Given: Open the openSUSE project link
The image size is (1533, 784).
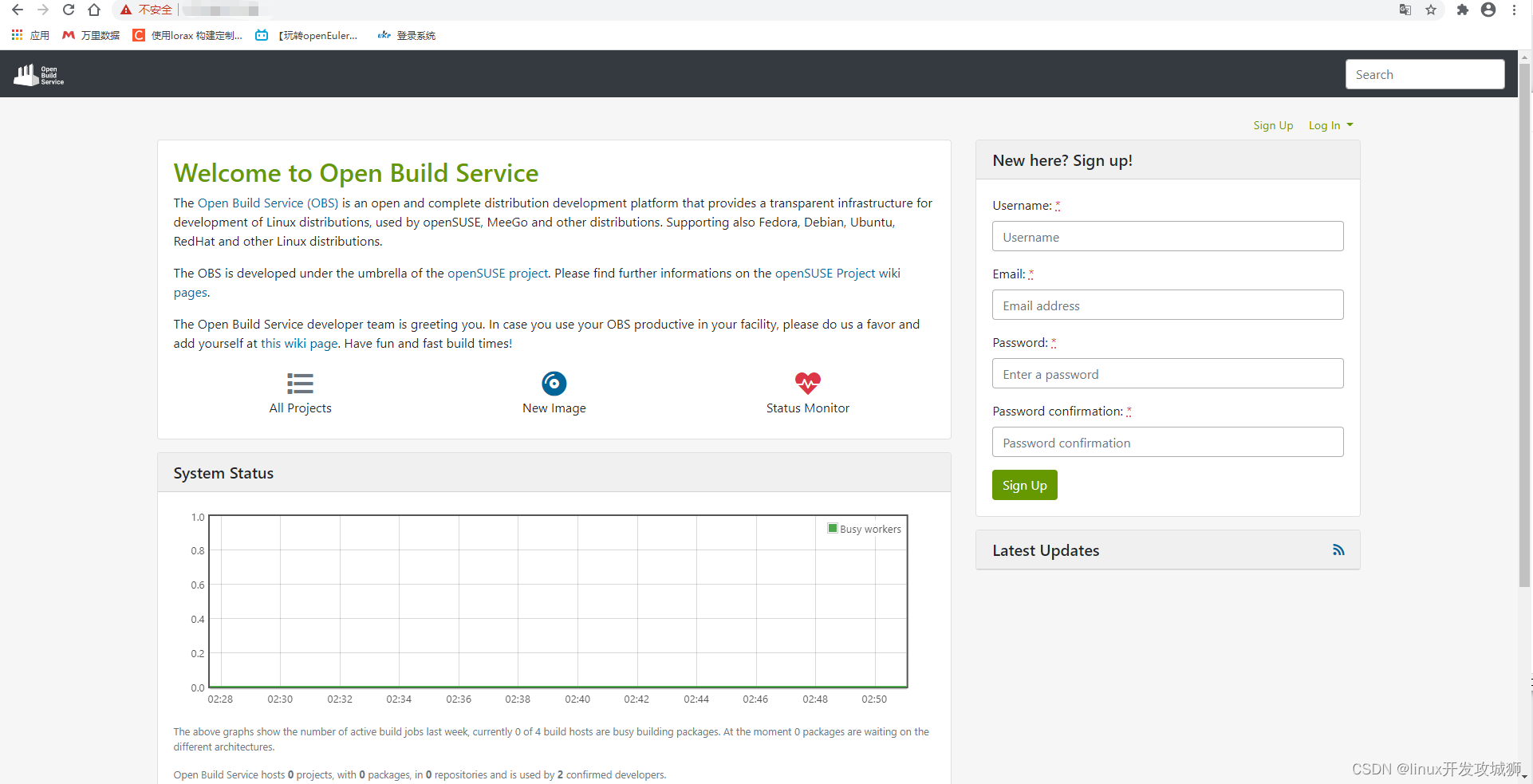Looking at the screenshot, I should 498,274.
